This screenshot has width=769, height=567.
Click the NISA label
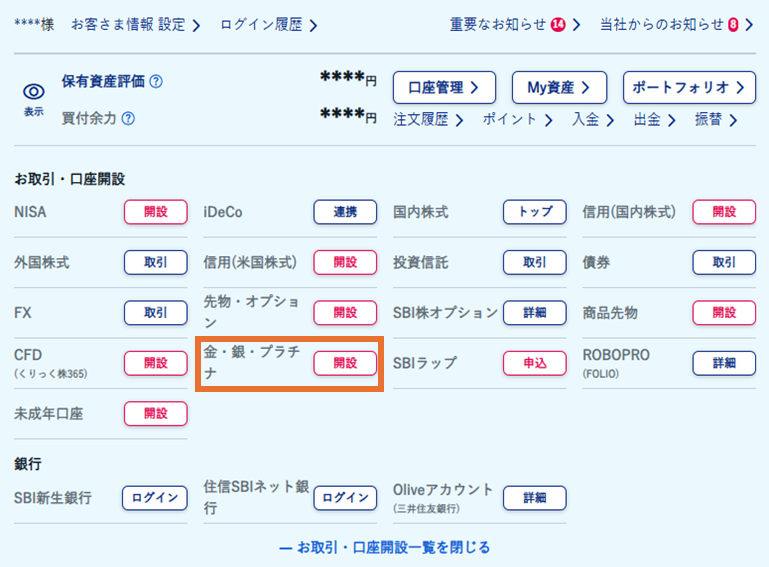click(30, 212)
